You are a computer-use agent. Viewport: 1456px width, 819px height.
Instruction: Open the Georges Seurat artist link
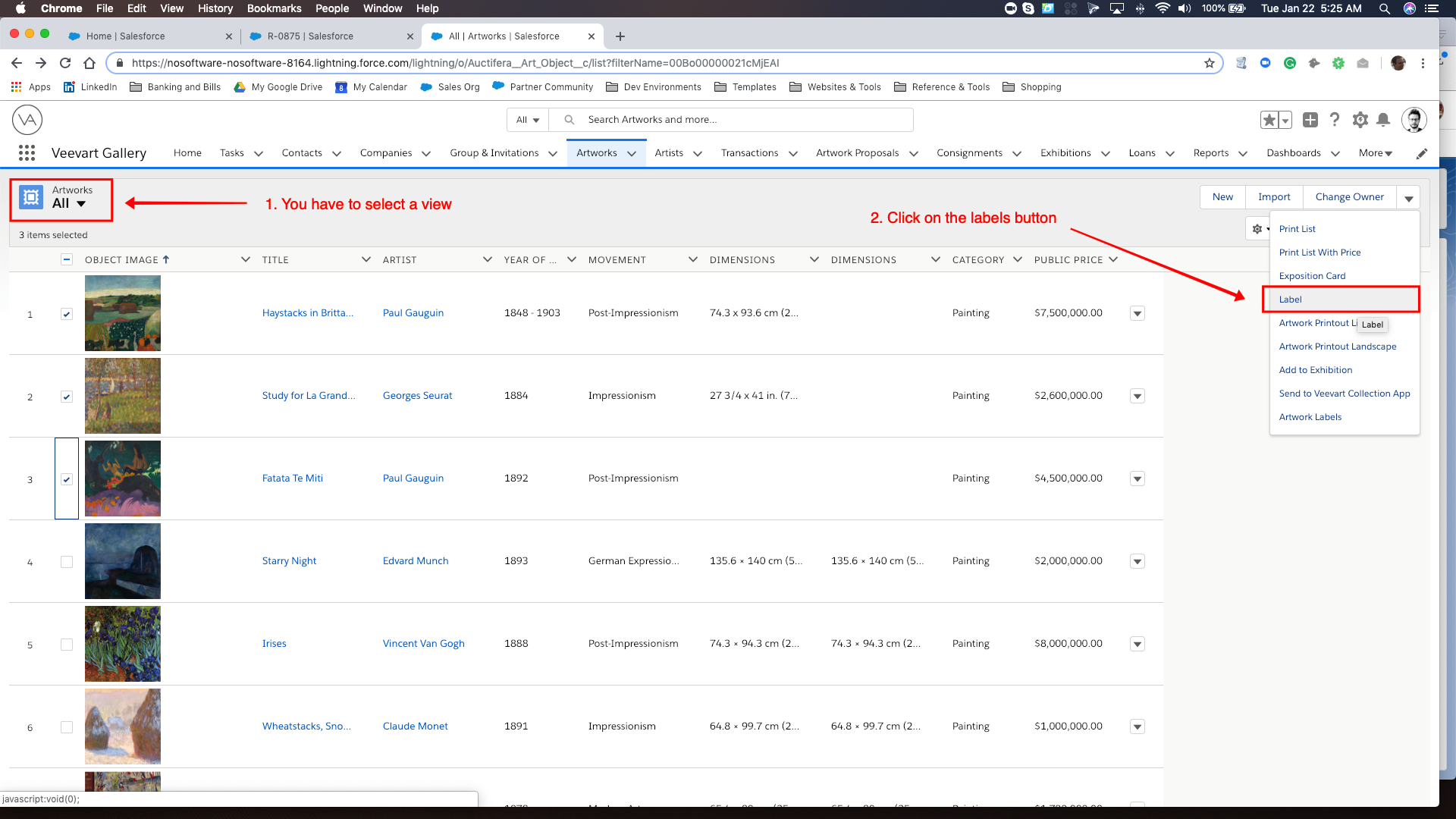click(417, 396)
